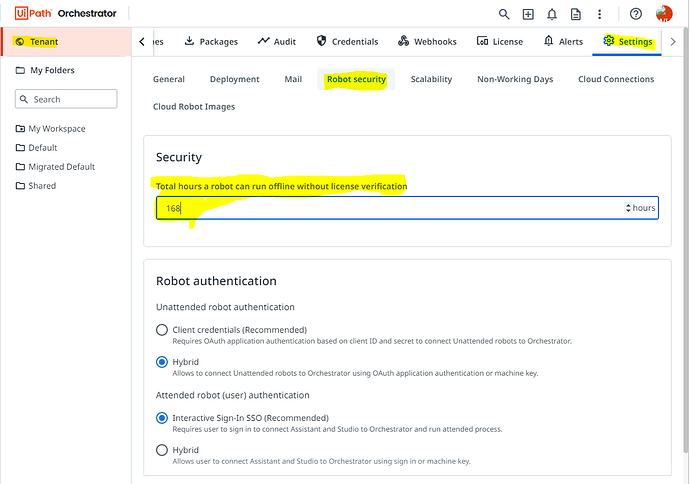The image size is (690, 484).
Task: Click the Packages download icon
Action: [189, 41]
